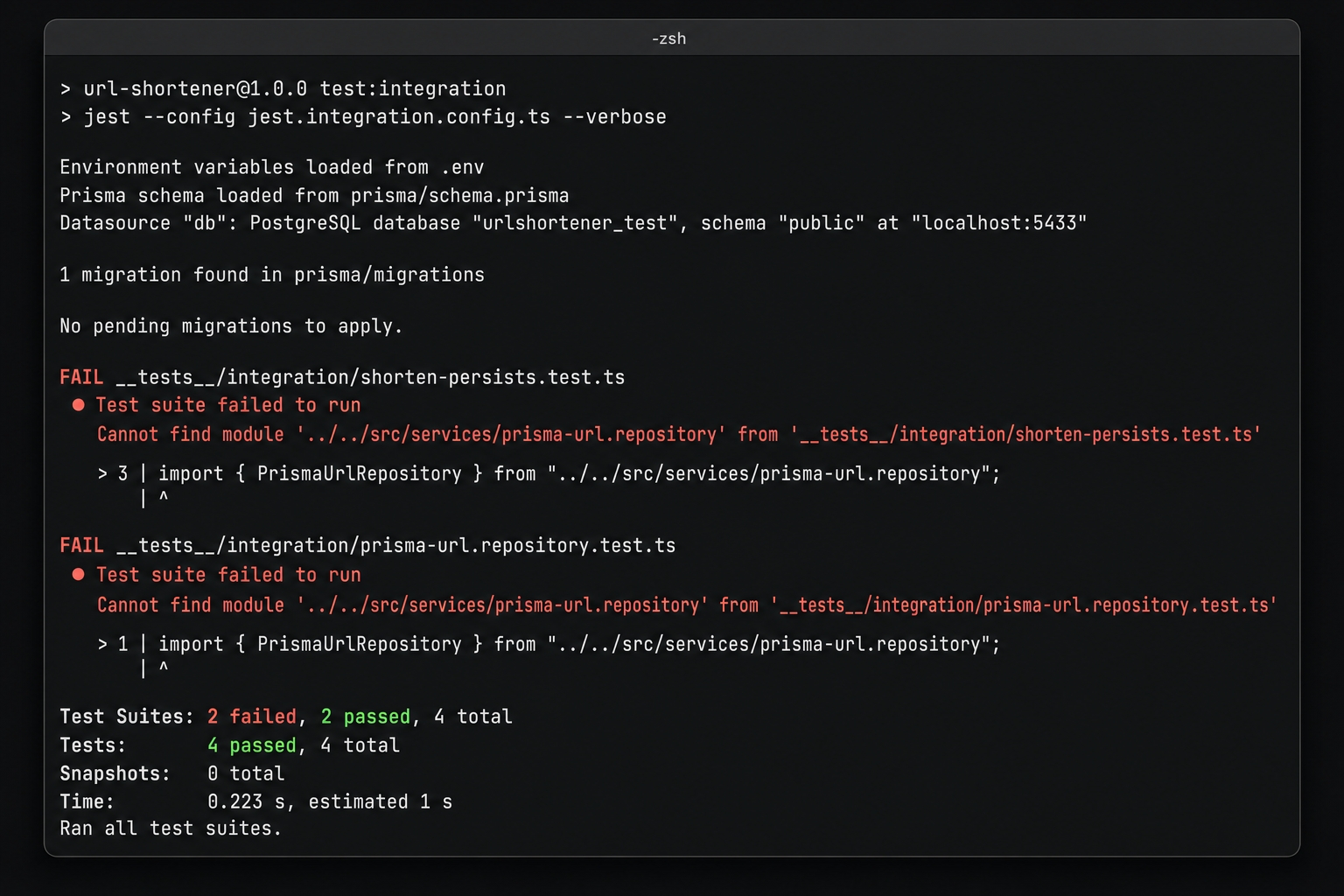Click the Cannot find module error for shorten-persists.test.ts
The height and width of the screenshot is (896, 1344).
click(x=679, y=434)
